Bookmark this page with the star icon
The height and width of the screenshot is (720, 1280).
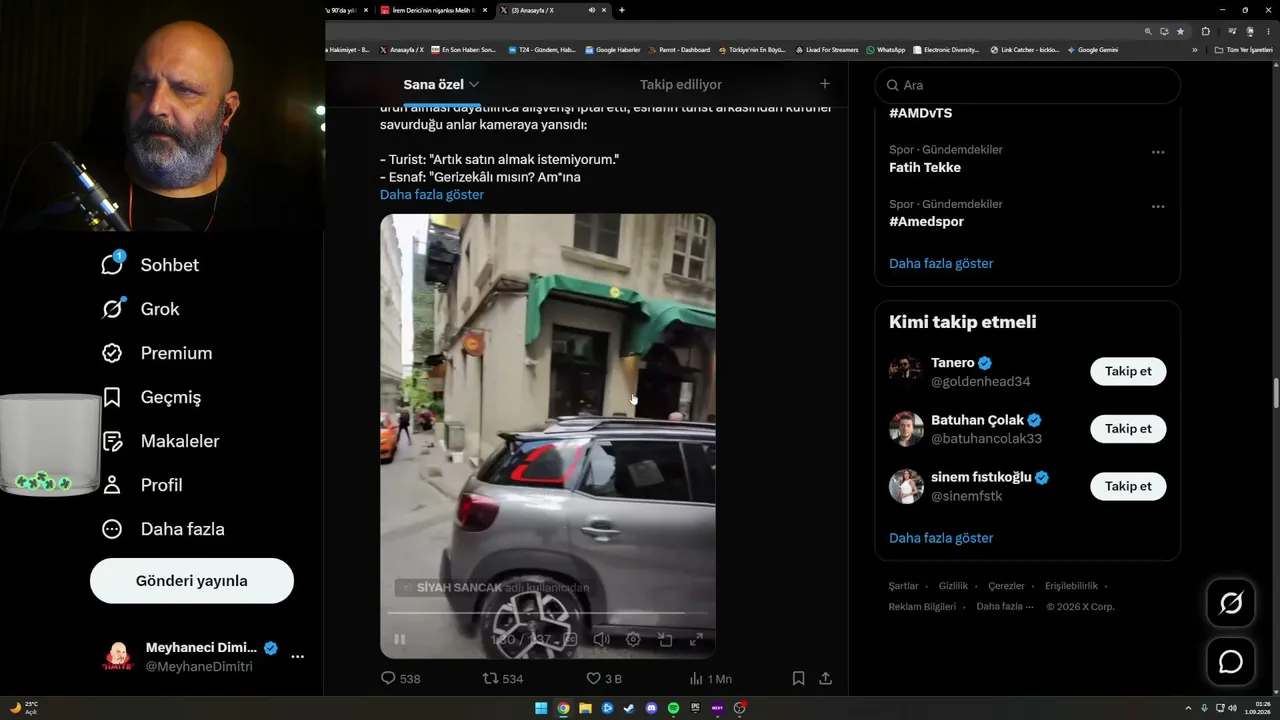click(x=1181, y=31)
